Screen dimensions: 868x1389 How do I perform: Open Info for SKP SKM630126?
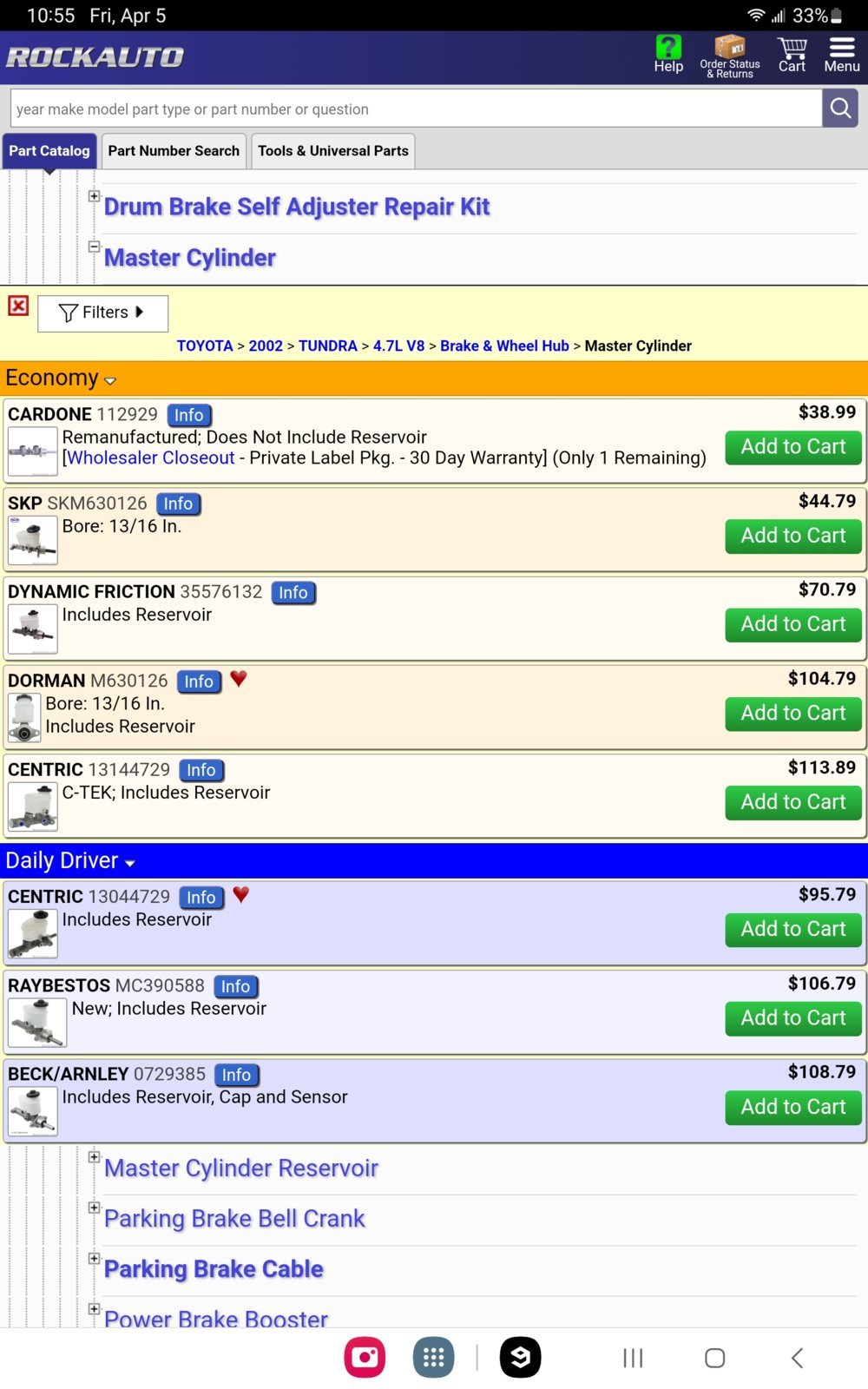coord(178,504)
